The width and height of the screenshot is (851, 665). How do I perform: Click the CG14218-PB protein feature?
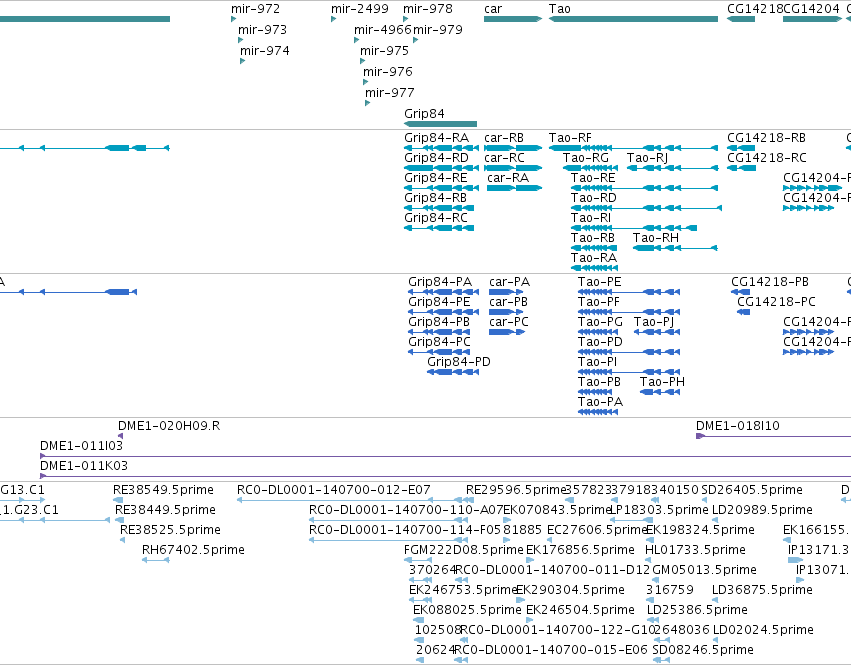click(x=740, y=292)
